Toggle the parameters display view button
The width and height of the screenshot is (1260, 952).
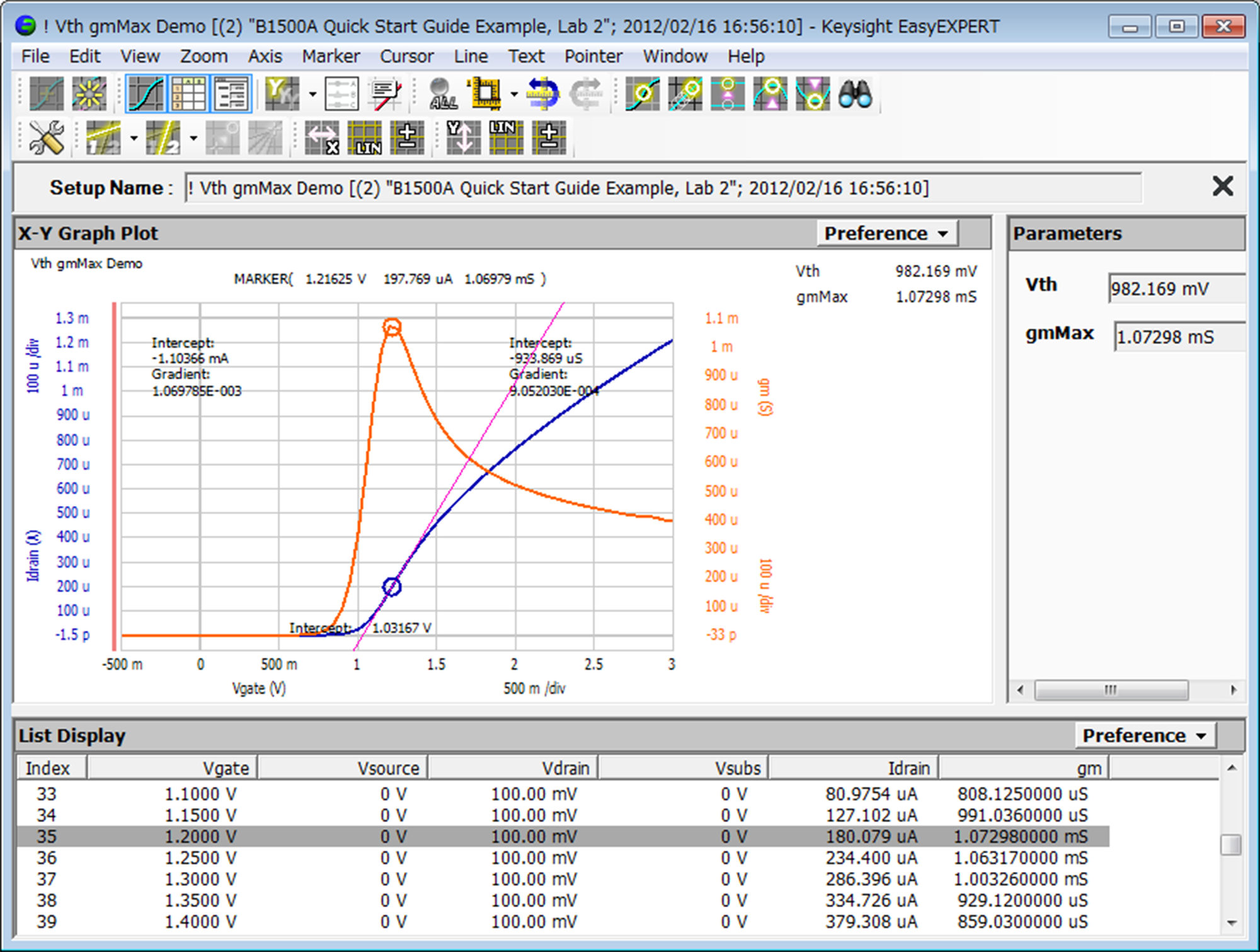(x=231, y=94)
